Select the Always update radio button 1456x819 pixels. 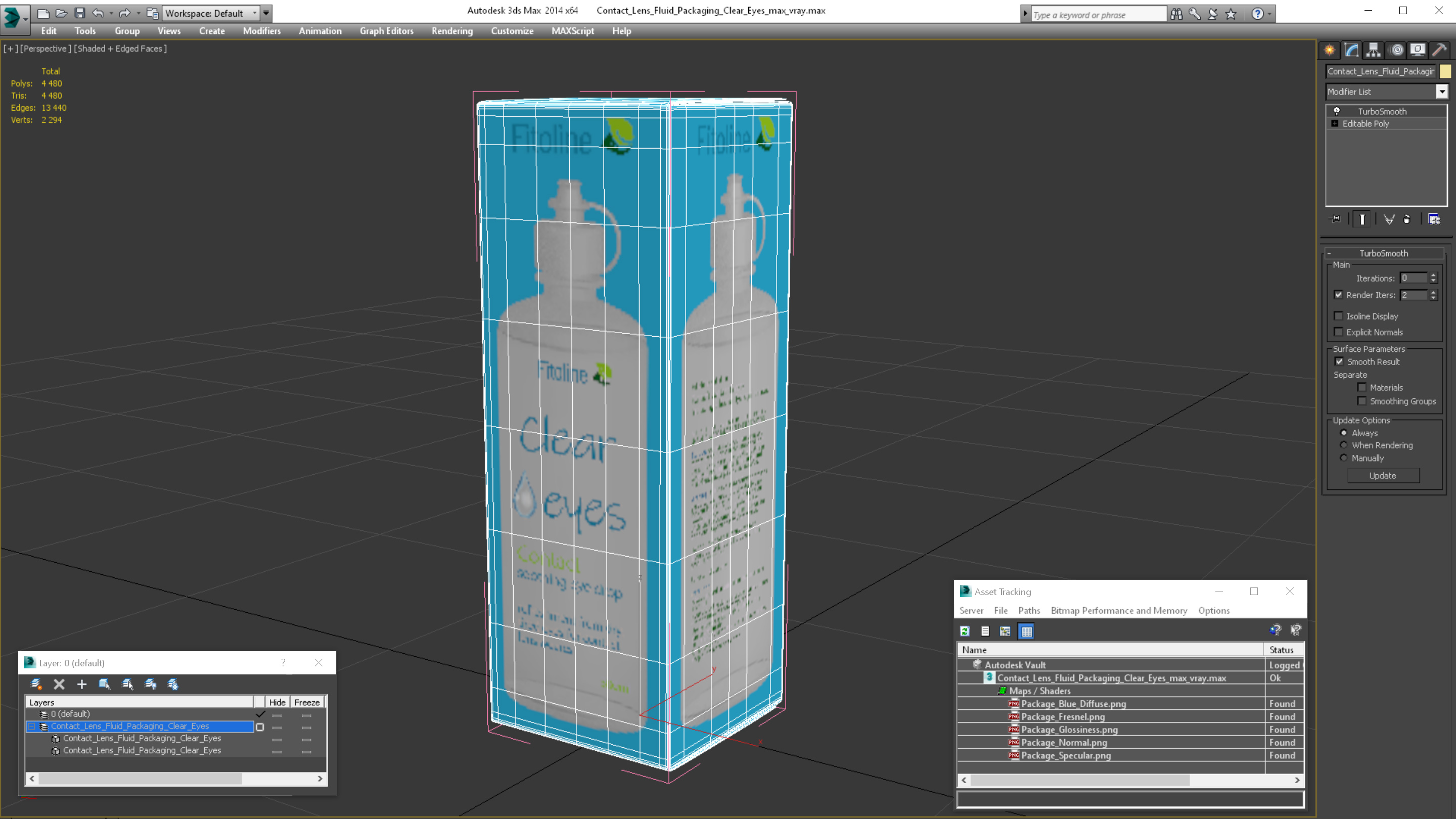coord(1344,433)
